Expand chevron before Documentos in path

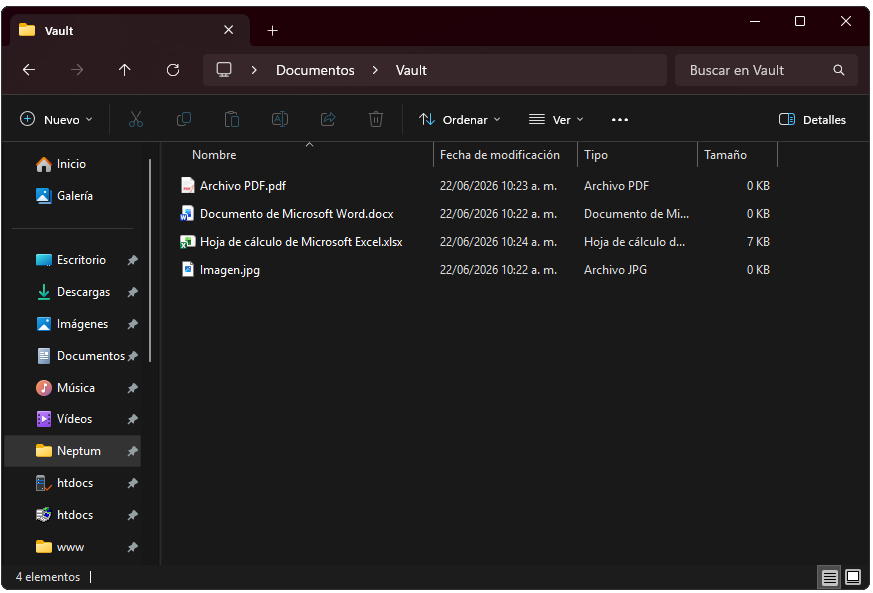(x=254, y=70)
